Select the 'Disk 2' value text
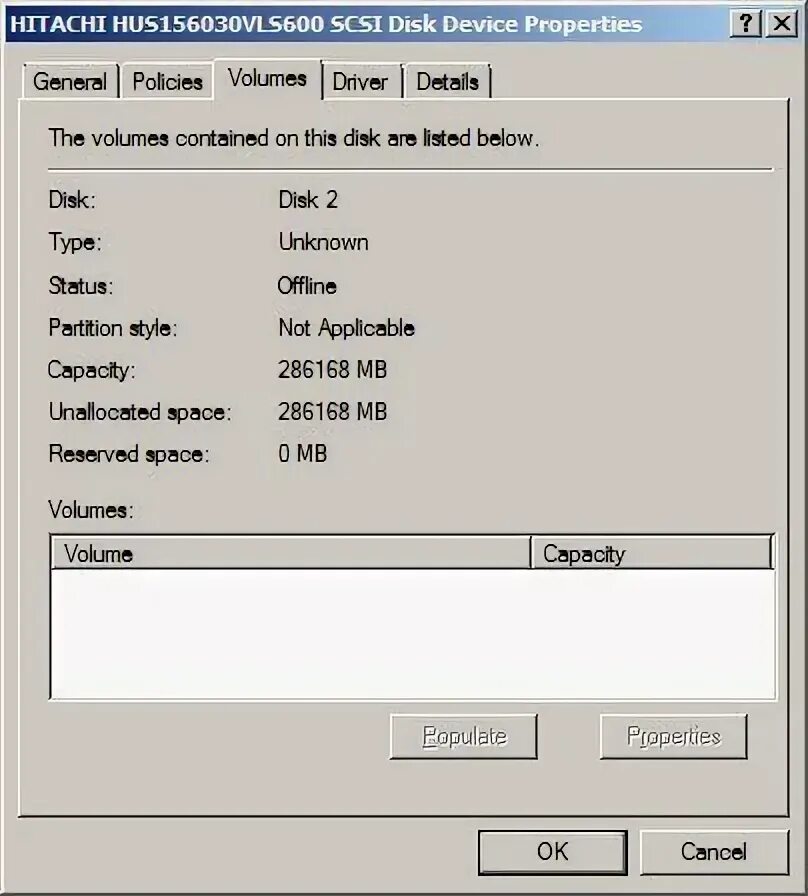The image size is (808, 896). (x=308, y=200)
